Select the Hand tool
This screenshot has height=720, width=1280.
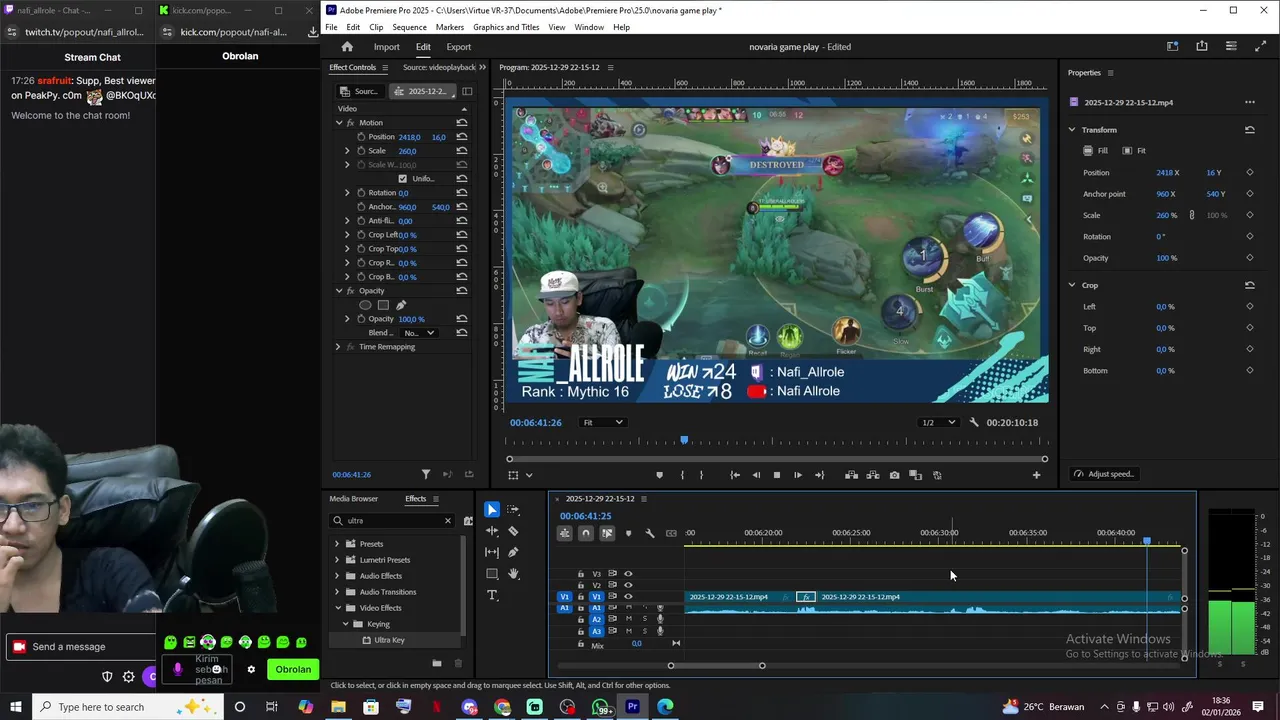513,574
